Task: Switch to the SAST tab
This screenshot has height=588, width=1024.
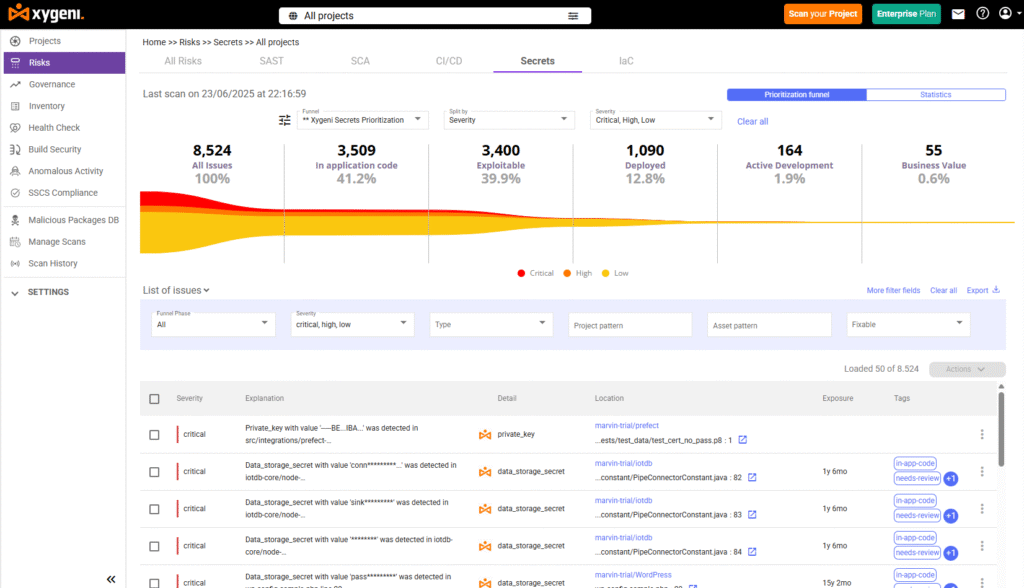Action: coord(272,61)
